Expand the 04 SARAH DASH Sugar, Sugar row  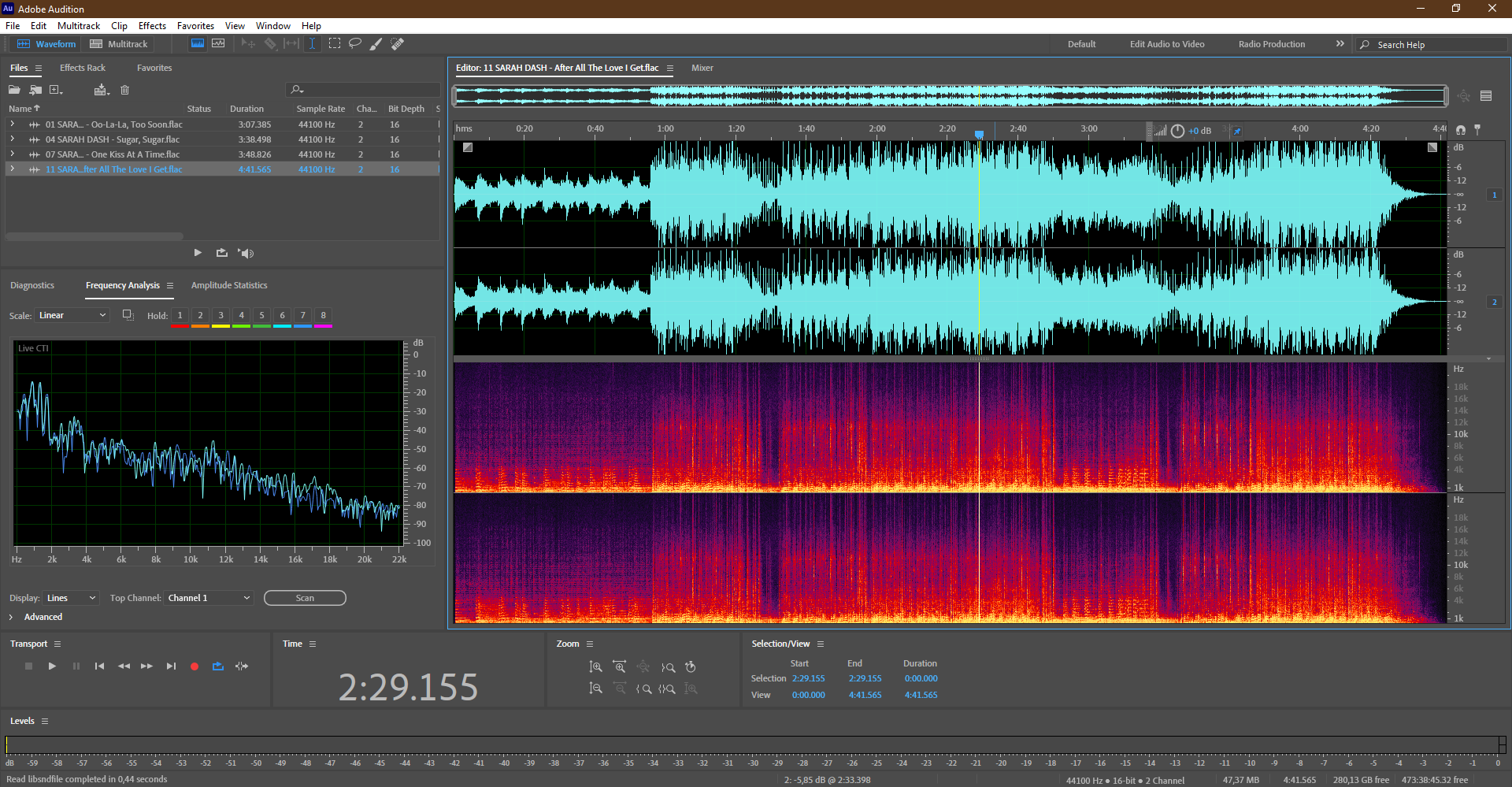coord(12,139)
